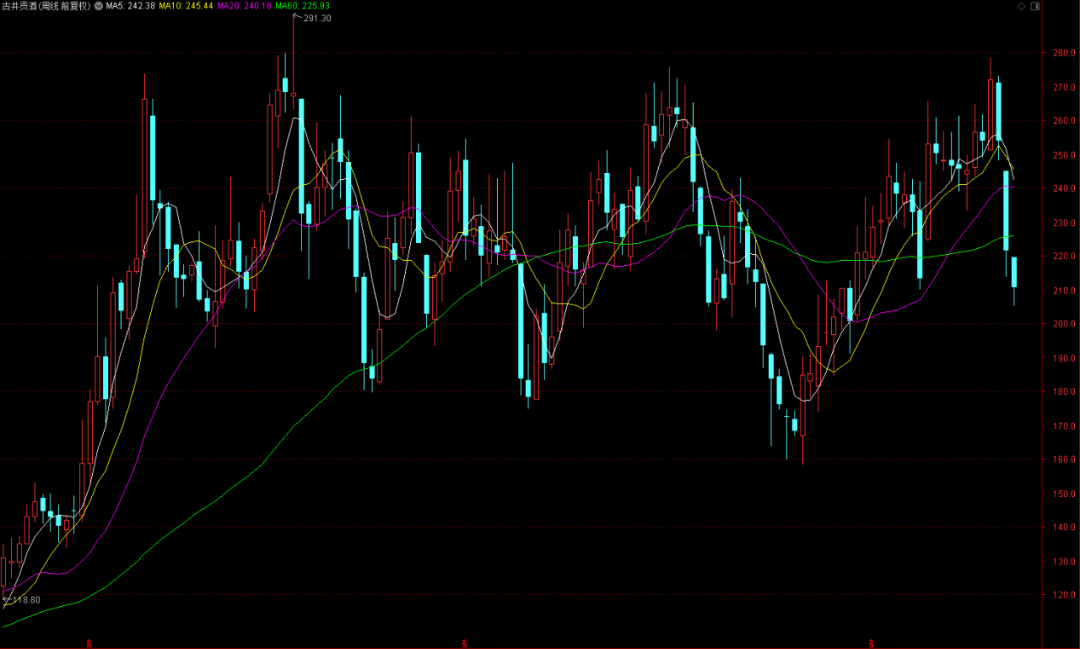This screenshot has width=1080, height=649.
Task: Select the magenta MA20: 240.18 label
Action: point(244,6)
